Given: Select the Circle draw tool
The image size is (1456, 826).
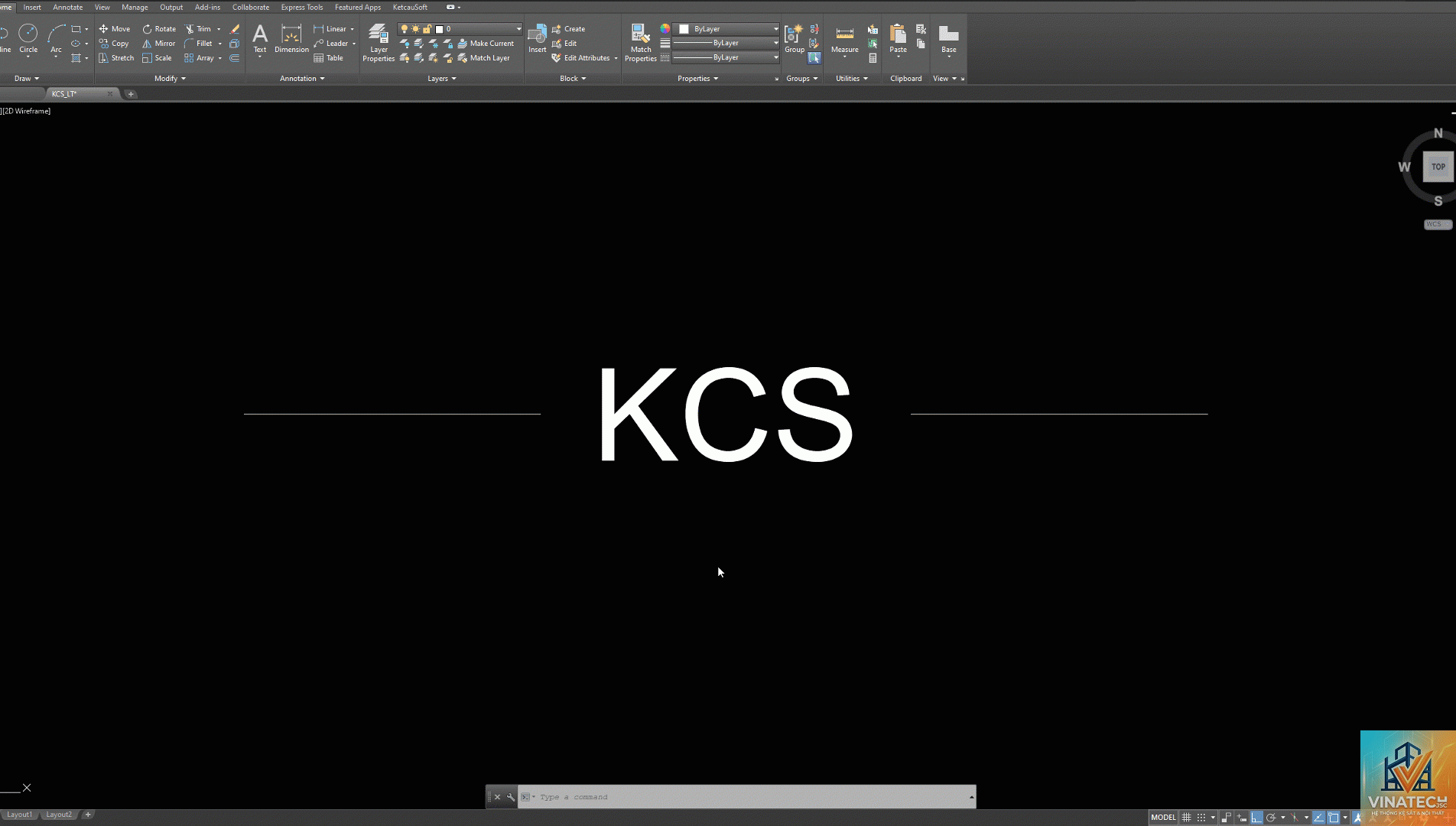Looking at the screenshot, I should (x=28, y=38).
